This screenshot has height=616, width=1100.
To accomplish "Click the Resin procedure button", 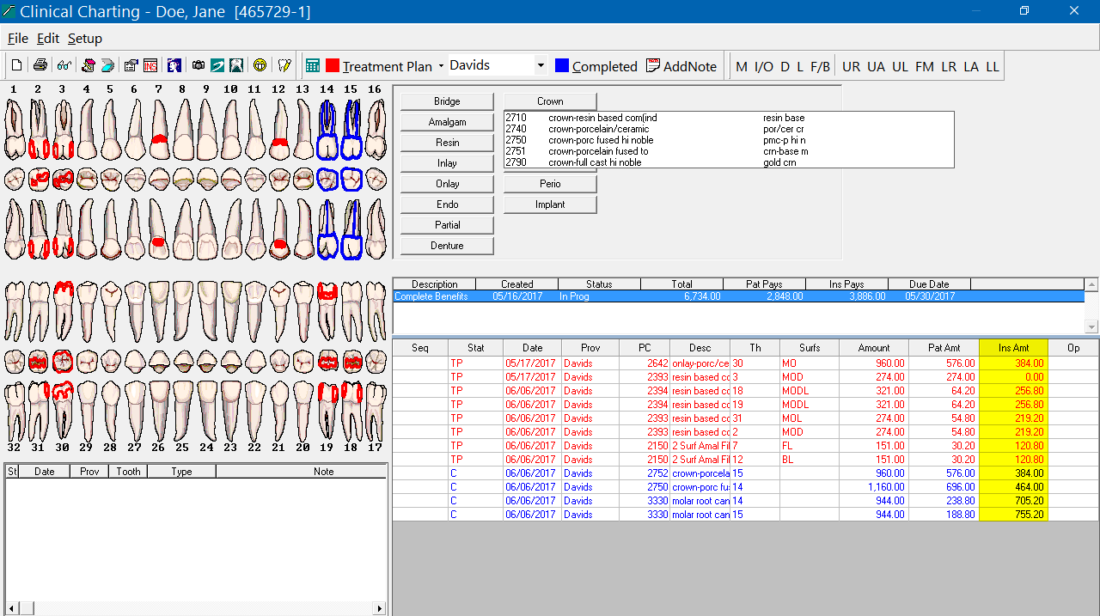I will pos(447,142).
